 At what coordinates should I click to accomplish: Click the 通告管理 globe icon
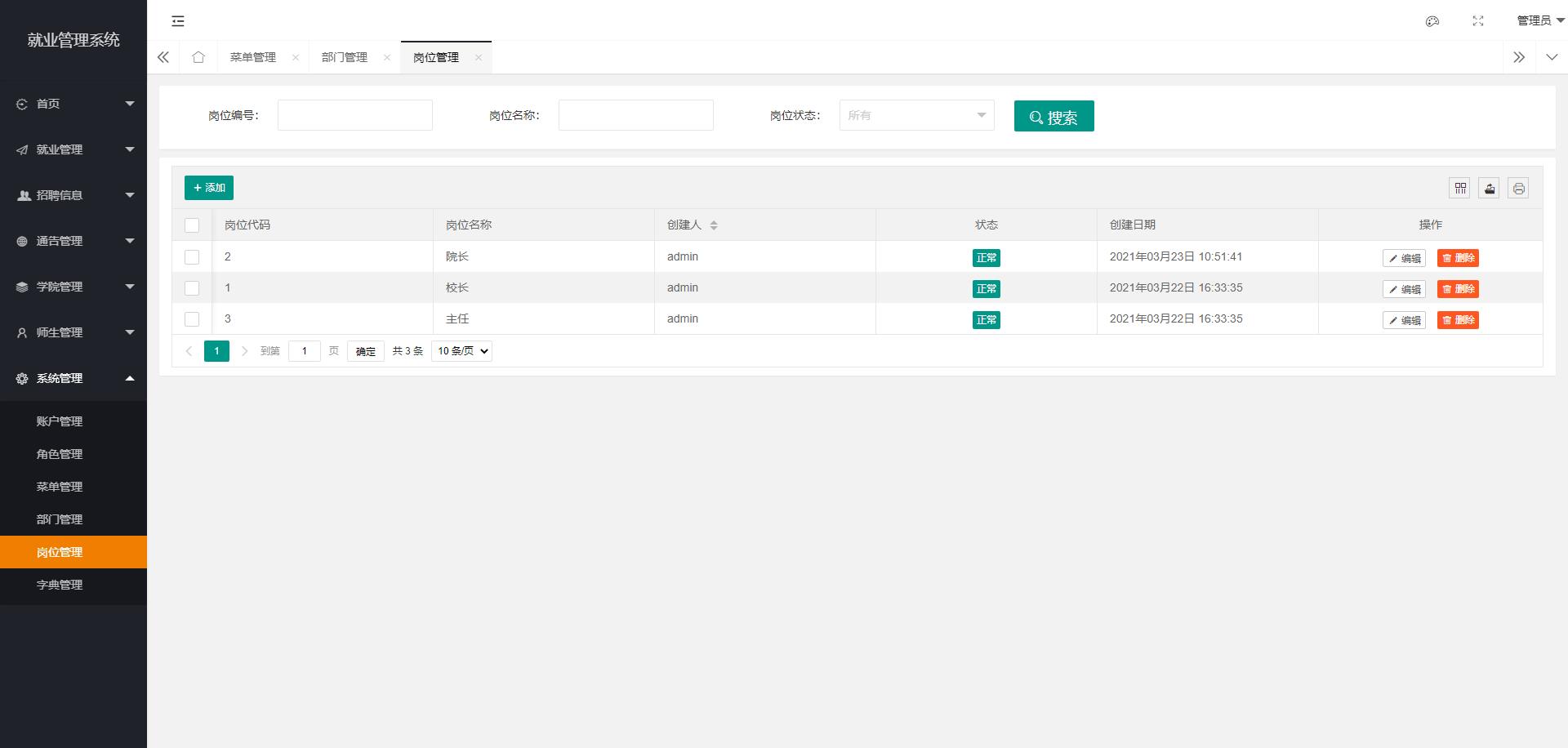coord(22,242)
